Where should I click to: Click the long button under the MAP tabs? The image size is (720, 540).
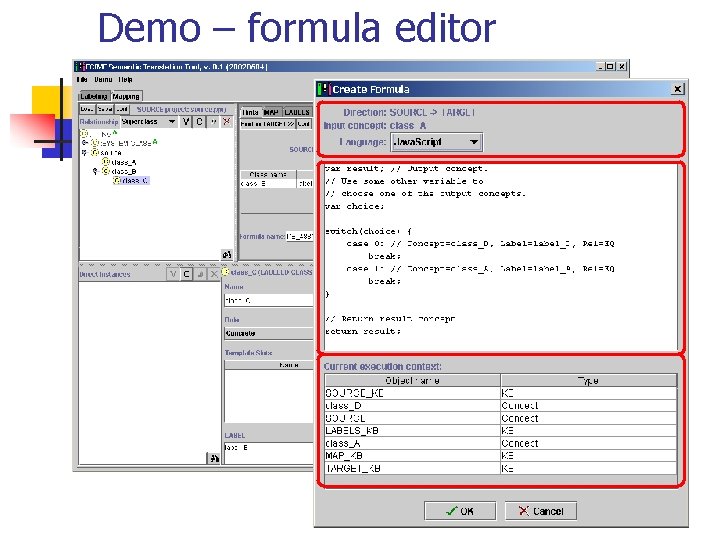[x=268, y=124]
